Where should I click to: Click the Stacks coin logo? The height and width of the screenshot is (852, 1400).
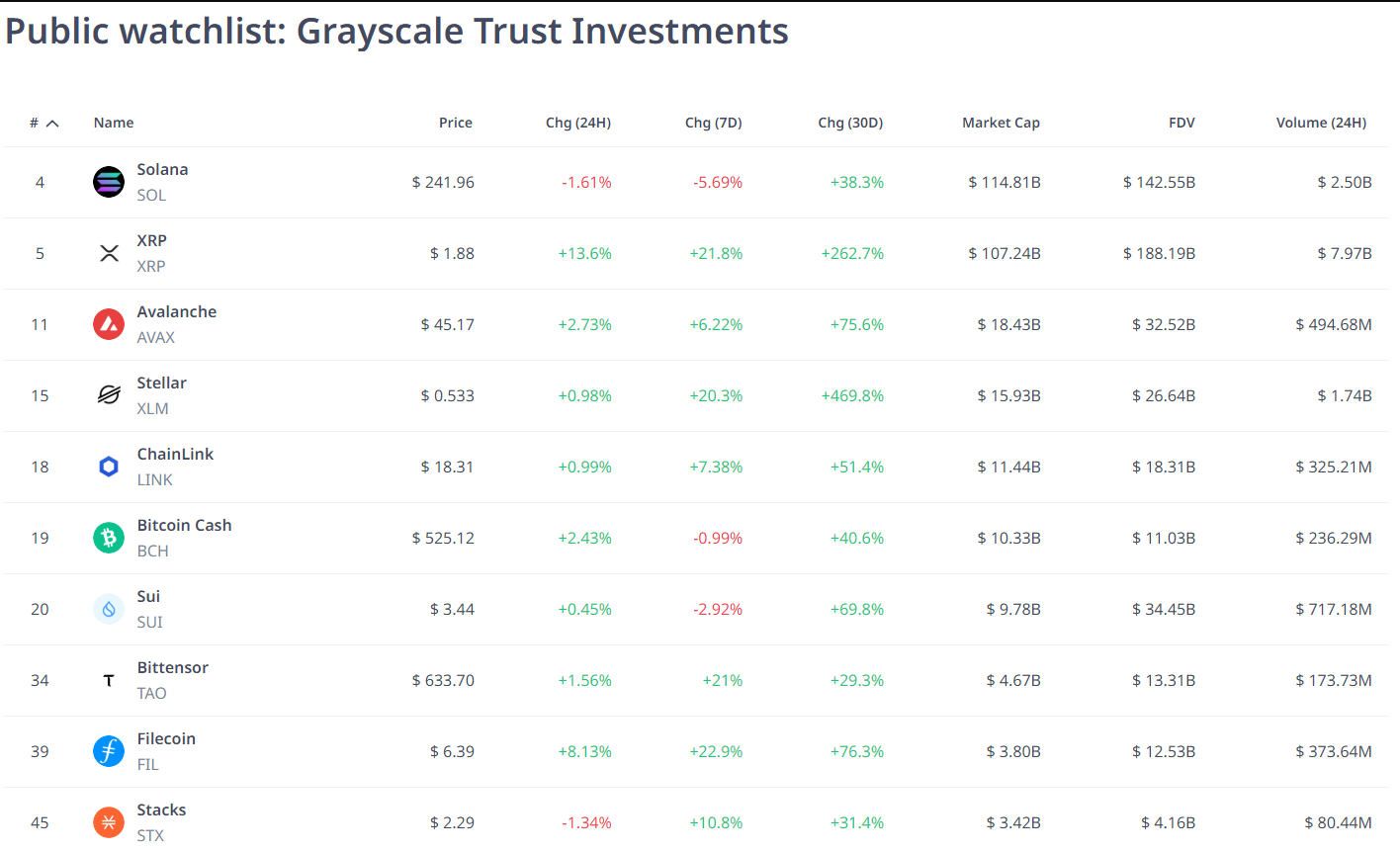point(108,822)
